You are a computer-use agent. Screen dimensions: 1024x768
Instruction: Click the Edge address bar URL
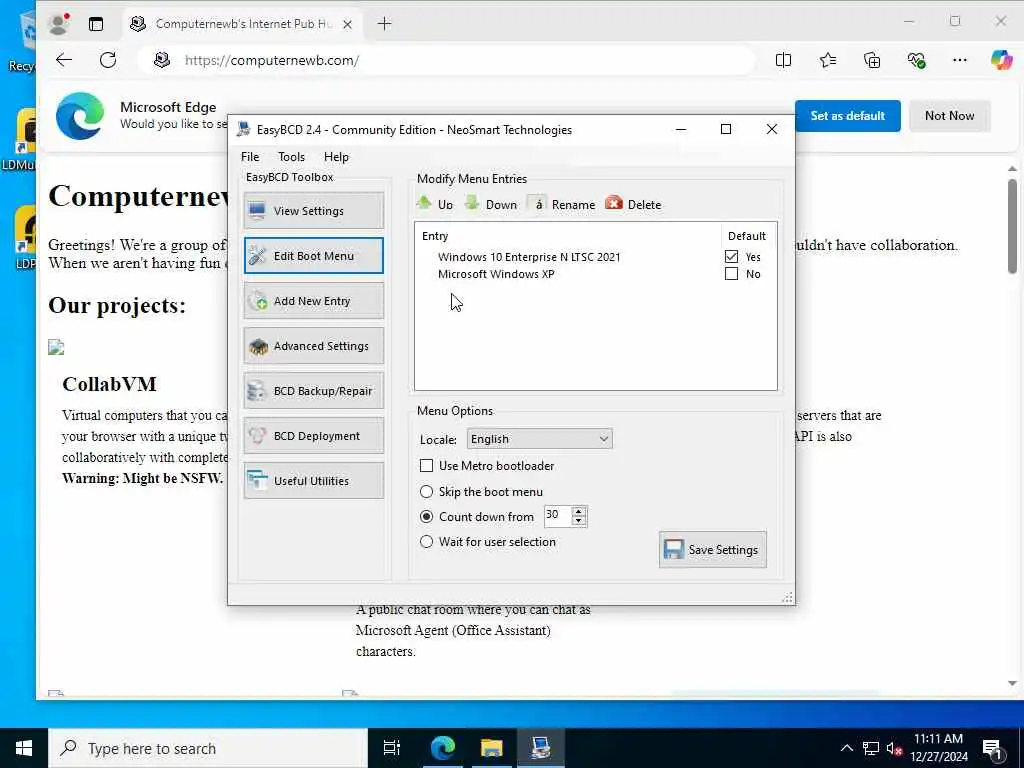point(272,60)
